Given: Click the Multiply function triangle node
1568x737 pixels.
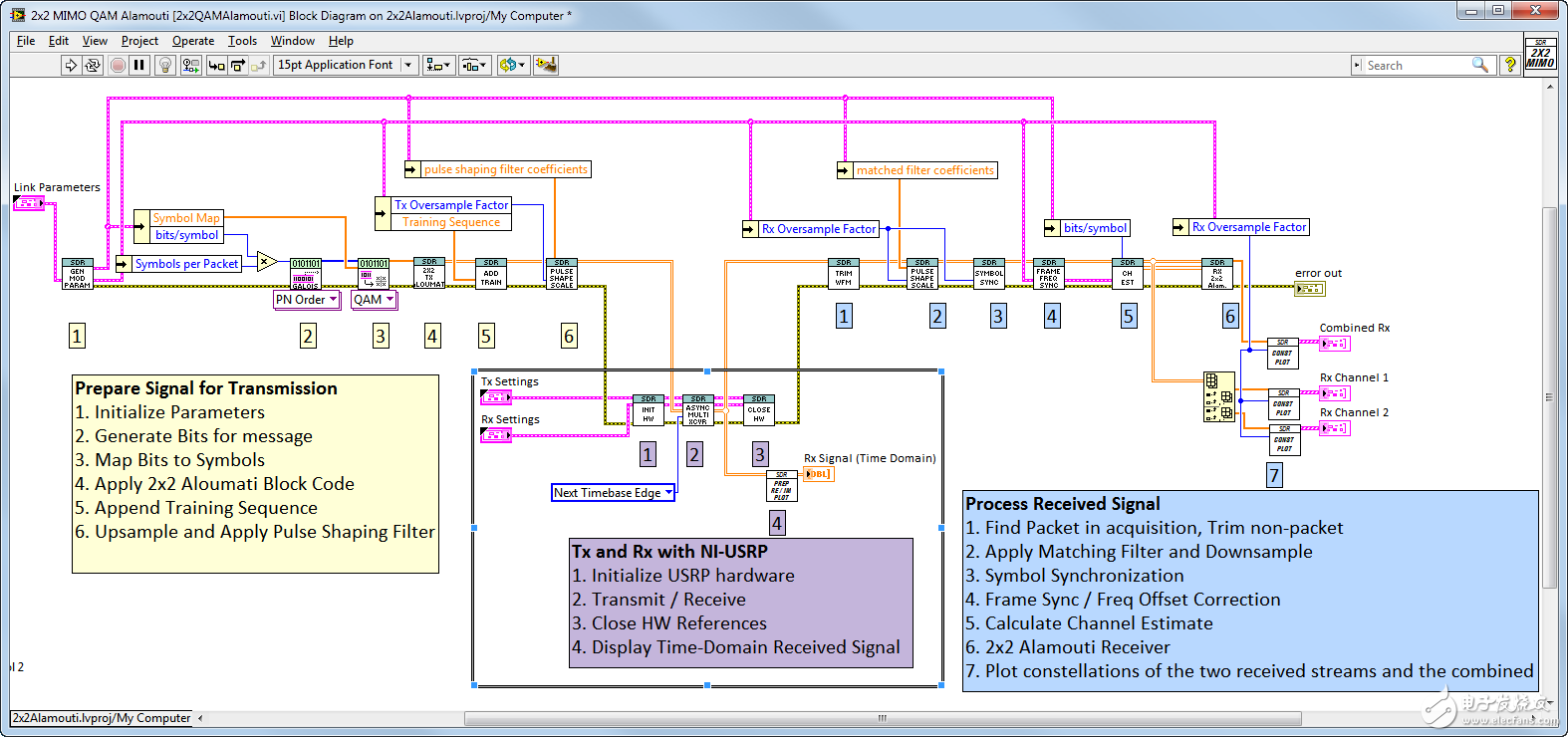Looking at the screenshot, I should click(x=266, y=262).
